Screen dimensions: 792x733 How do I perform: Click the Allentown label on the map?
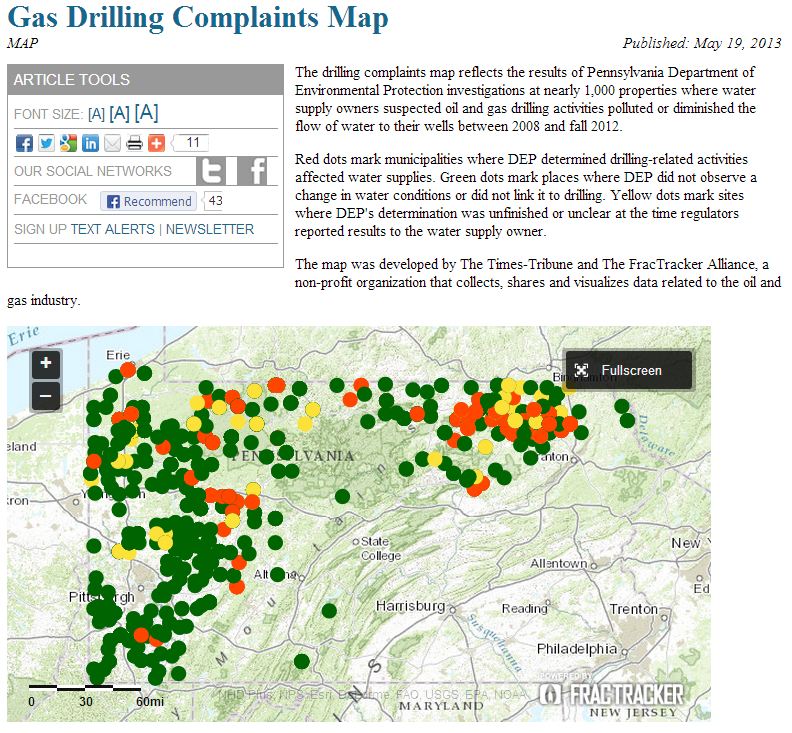[x=559, y=563]
